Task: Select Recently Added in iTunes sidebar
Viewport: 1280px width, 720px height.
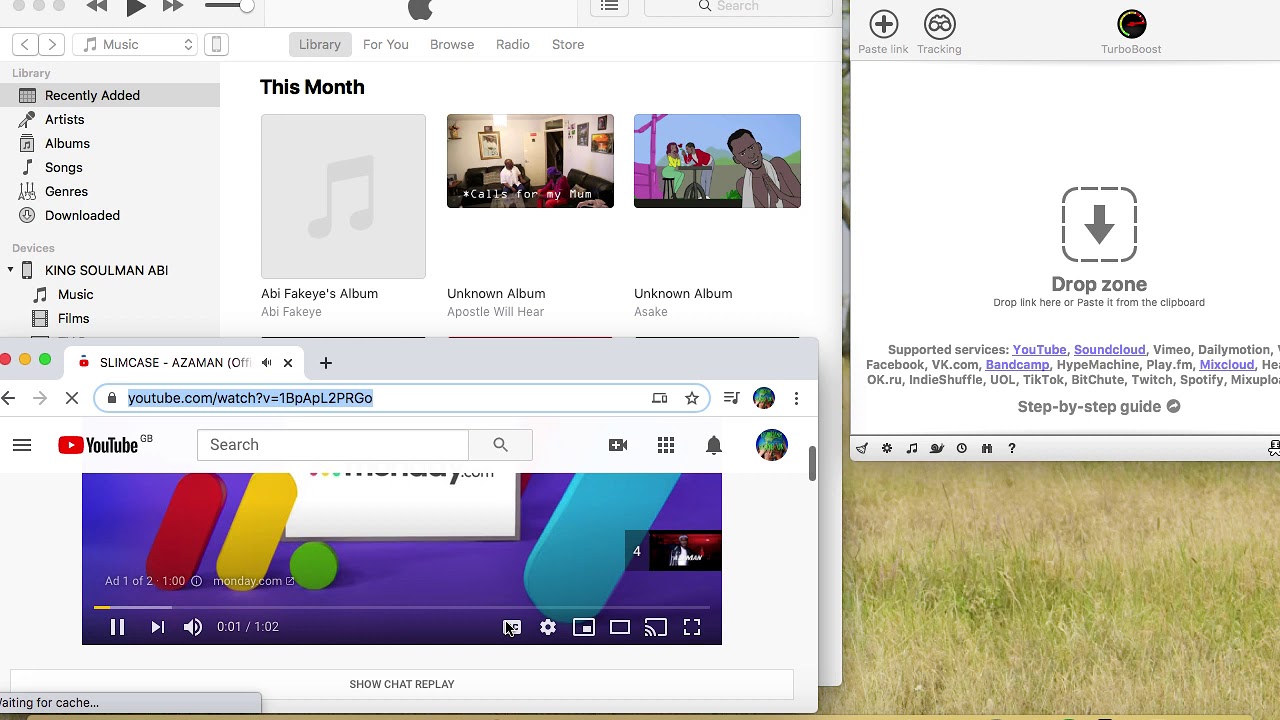Action: 110,95
